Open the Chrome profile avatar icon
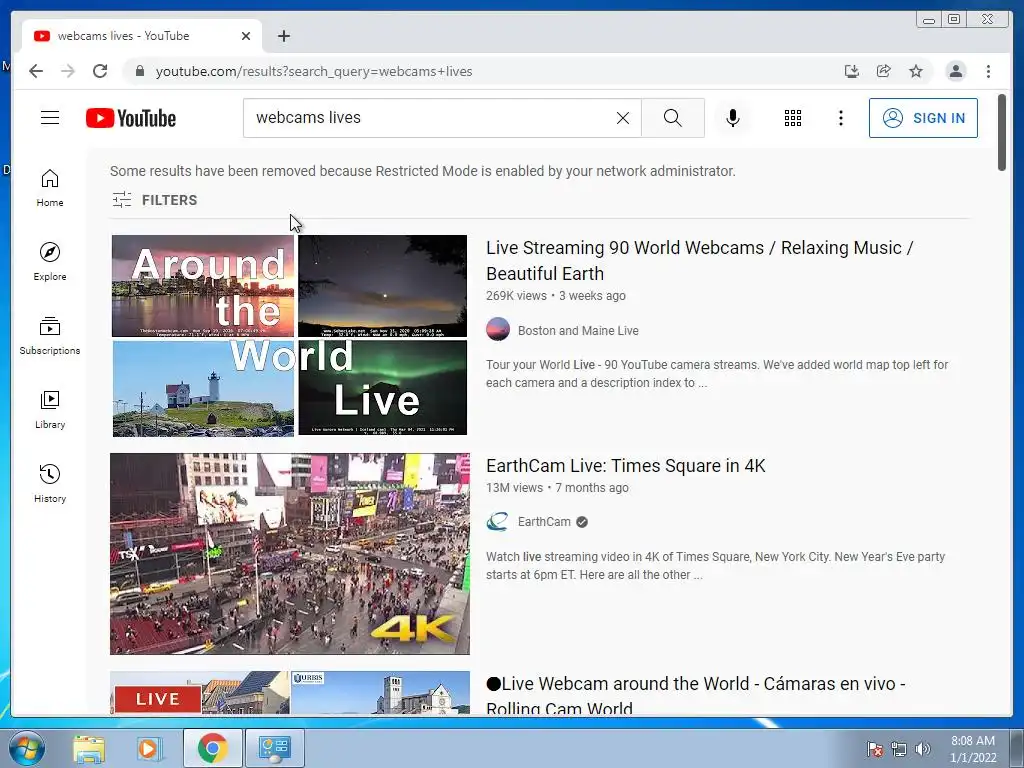 pyautogui.click(x=955, y=71)
